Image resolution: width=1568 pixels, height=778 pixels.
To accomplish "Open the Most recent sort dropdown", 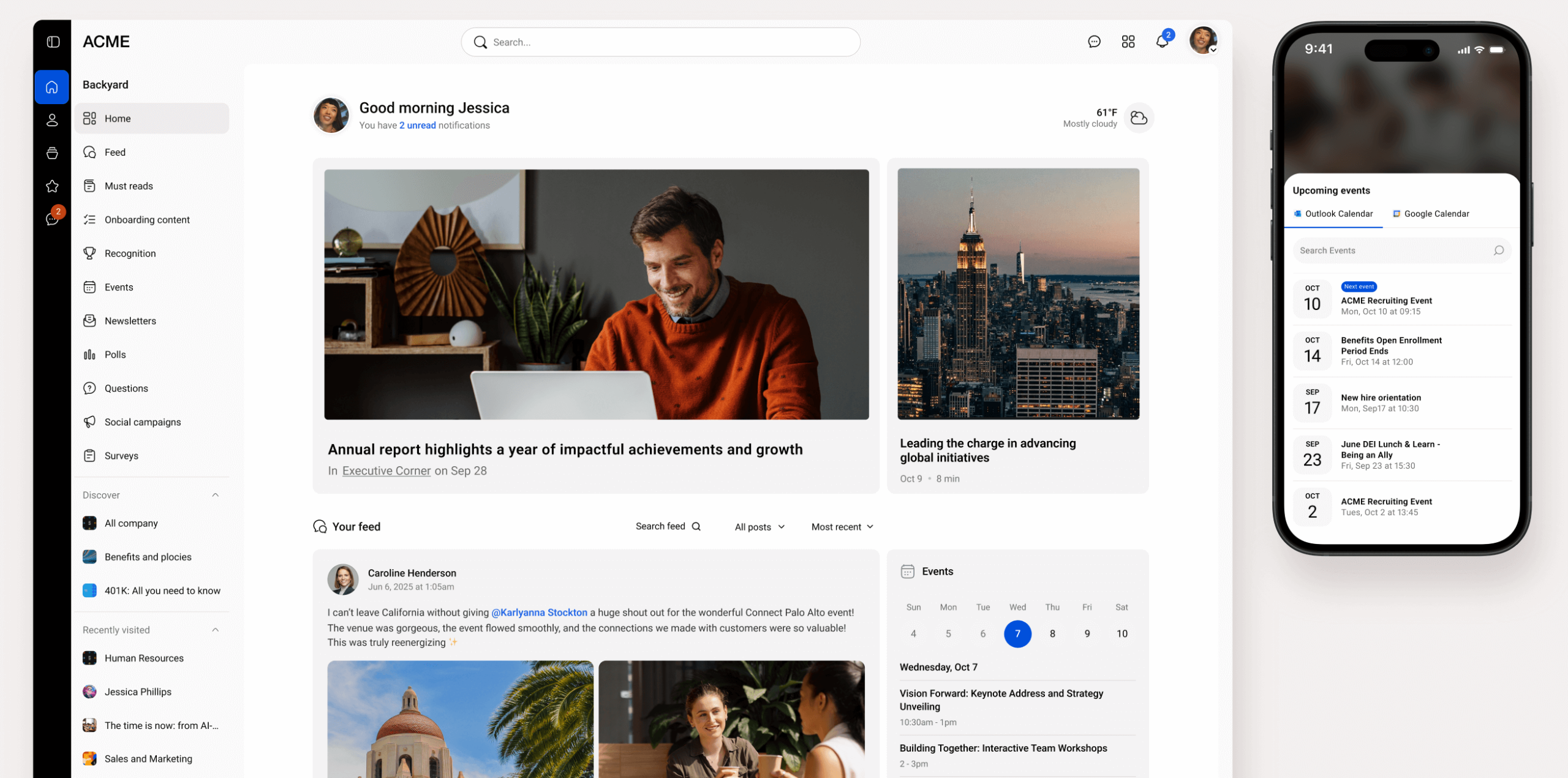I will [842, 527].
